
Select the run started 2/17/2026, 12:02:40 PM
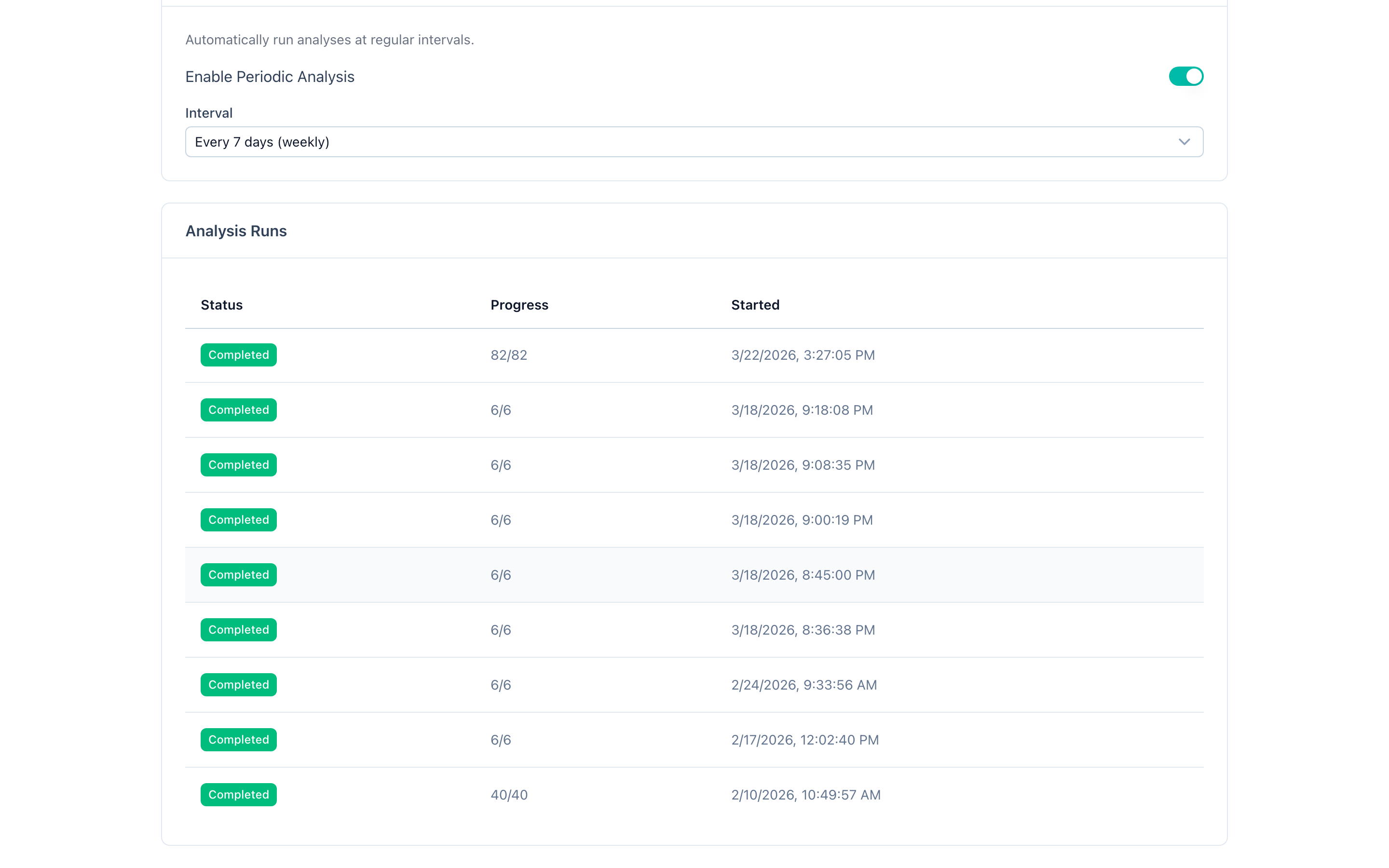(804, 739)
